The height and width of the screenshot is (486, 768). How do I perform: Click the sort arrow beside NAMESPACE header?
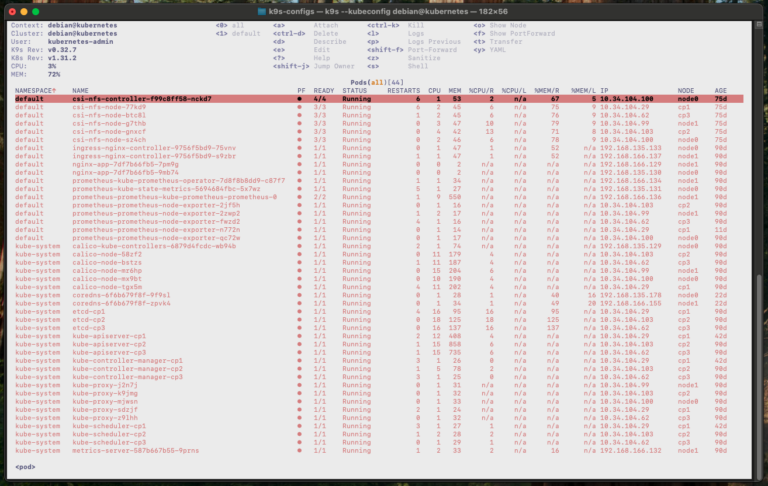(x=57, y=91)
